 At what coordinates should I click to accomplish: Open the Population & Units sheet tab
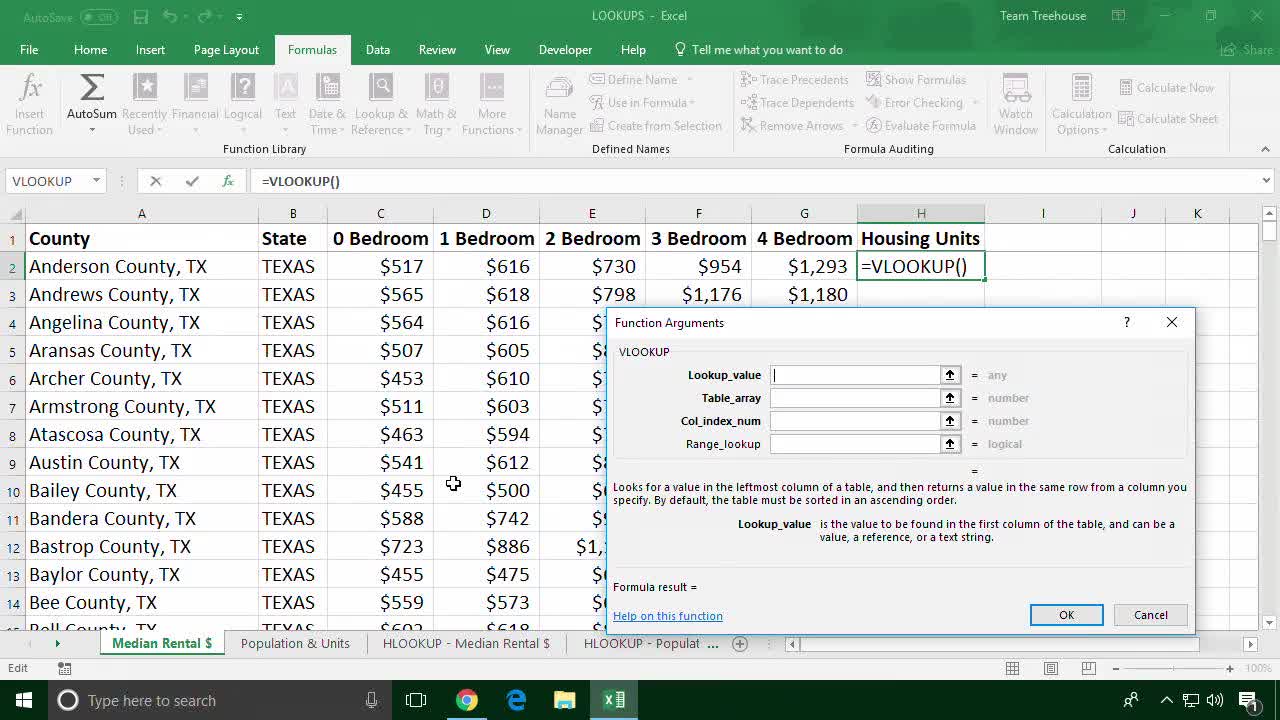[x=295, y=643]
